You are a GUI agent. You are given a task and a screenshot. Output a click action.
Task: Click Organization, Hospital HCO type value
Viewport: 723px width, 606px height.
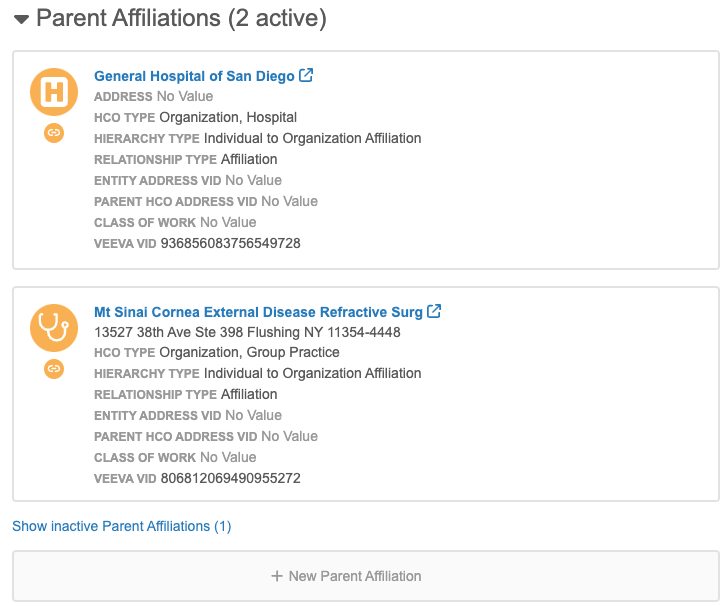[x=228, y=117]
